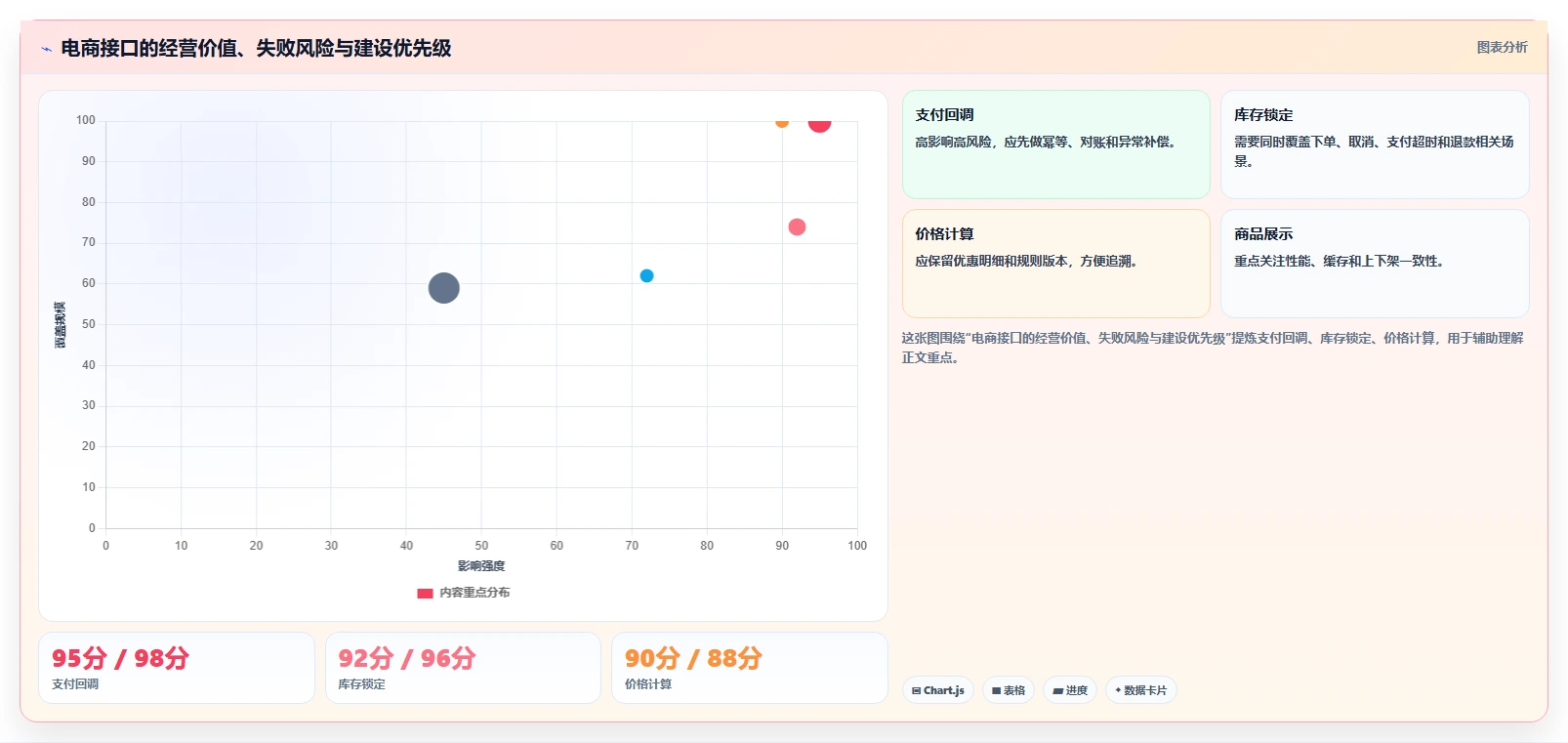This screenshot has width=1568, height=743.
Task: Click 支付回调 label under 95分 score
Action: point(75,684)
